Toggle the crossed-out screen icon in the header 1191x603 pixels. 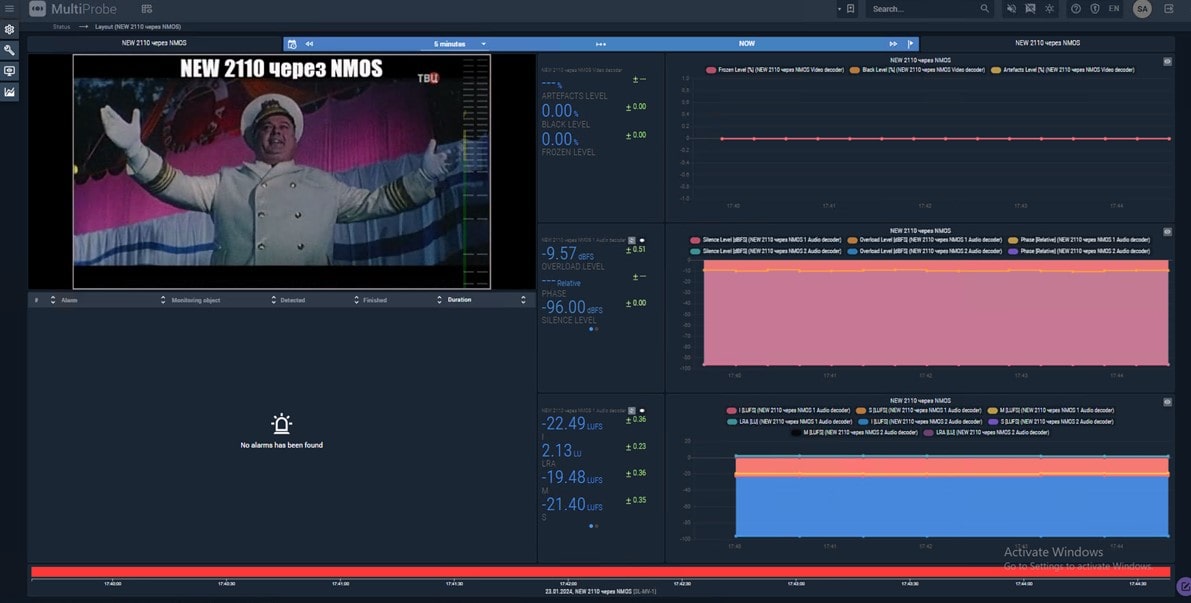[x=1030, y=9]
